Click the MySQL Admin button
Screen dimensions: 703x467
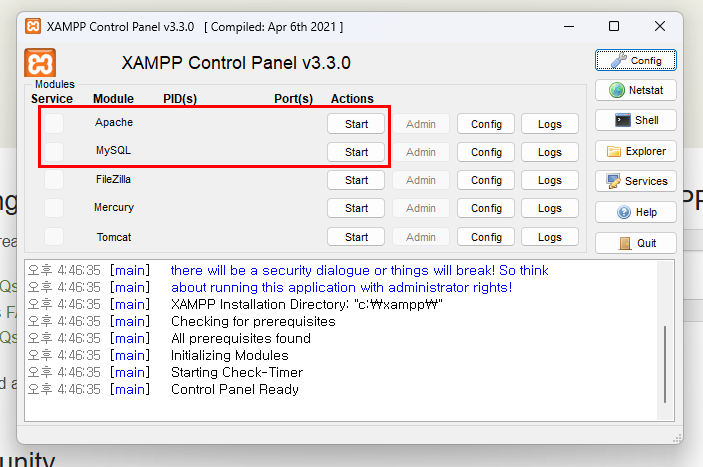(x=421, y=152)
